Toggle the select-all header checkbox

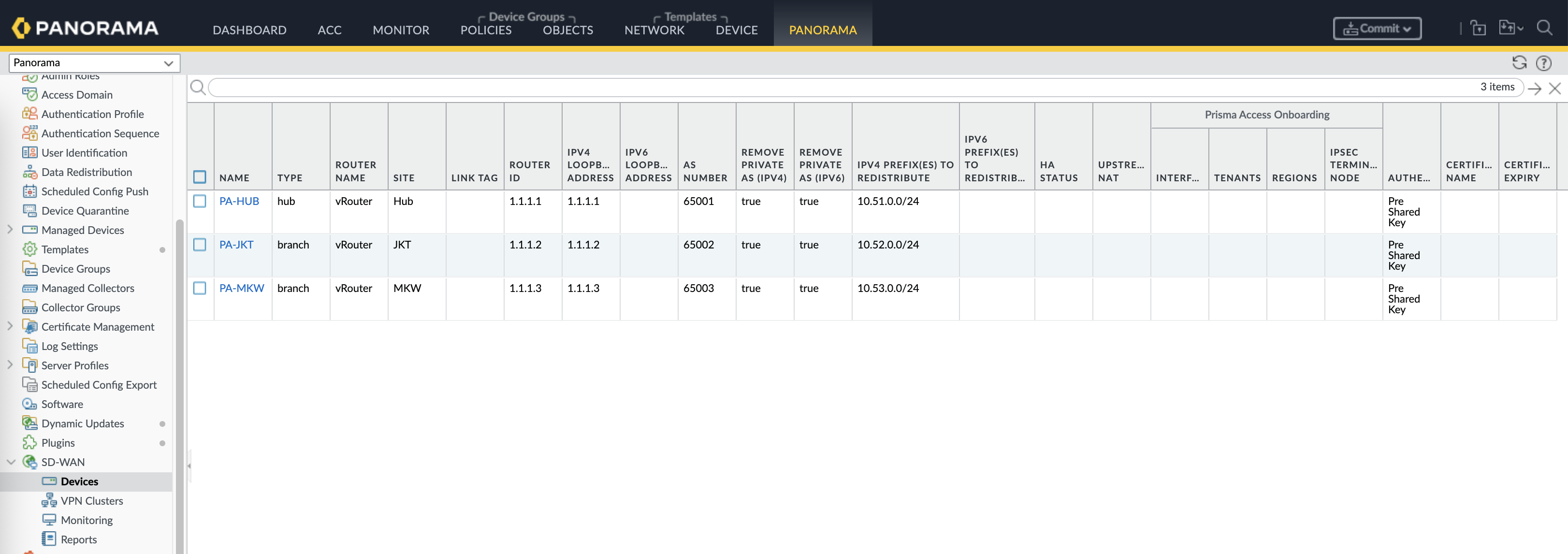200,177
